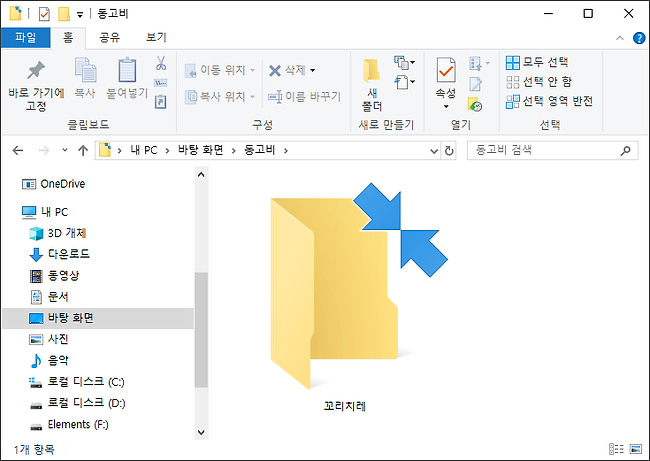Switch to the 공유 ribbon tab
The image size is (650, 461).
[x=109, y=38]
